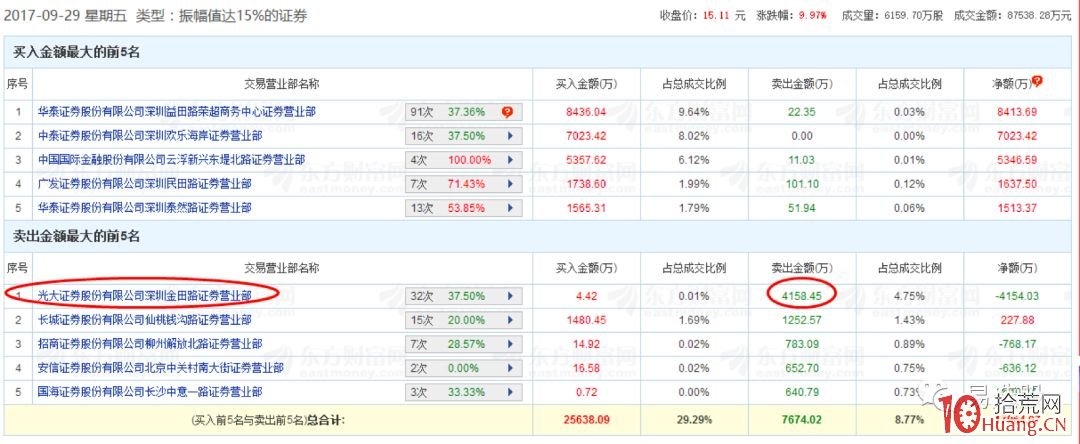Click arrow icon beside 13次 53.85%
1080x444 pixels.
point(511,208)
